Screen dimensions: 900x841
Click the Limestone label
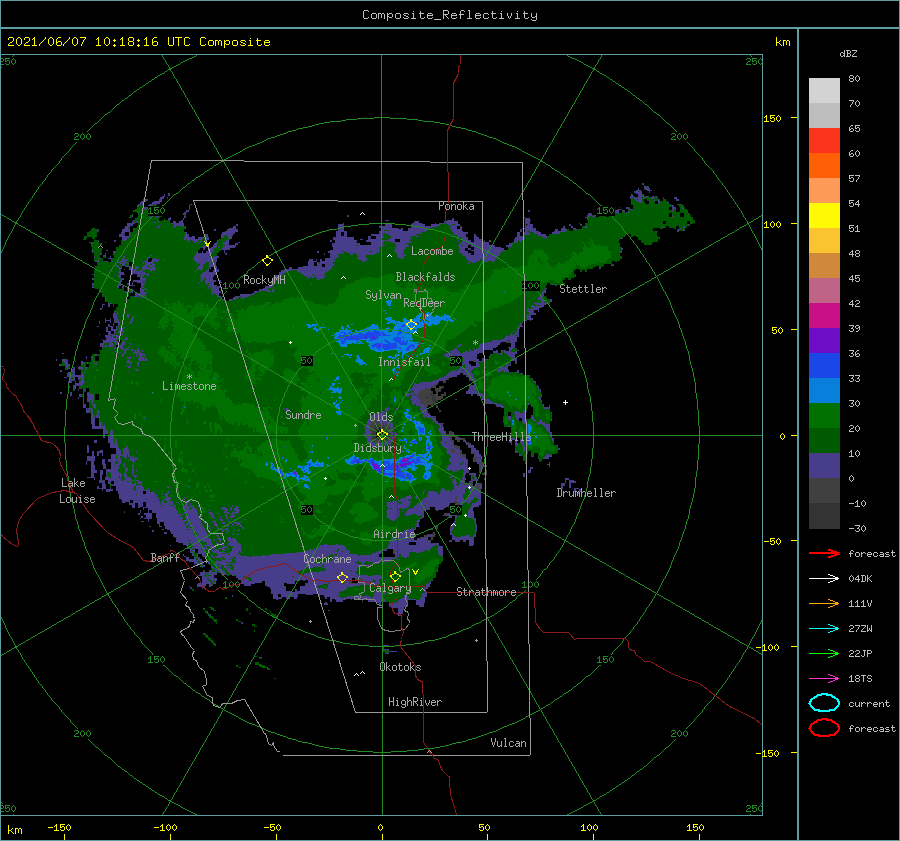[189, 386]
